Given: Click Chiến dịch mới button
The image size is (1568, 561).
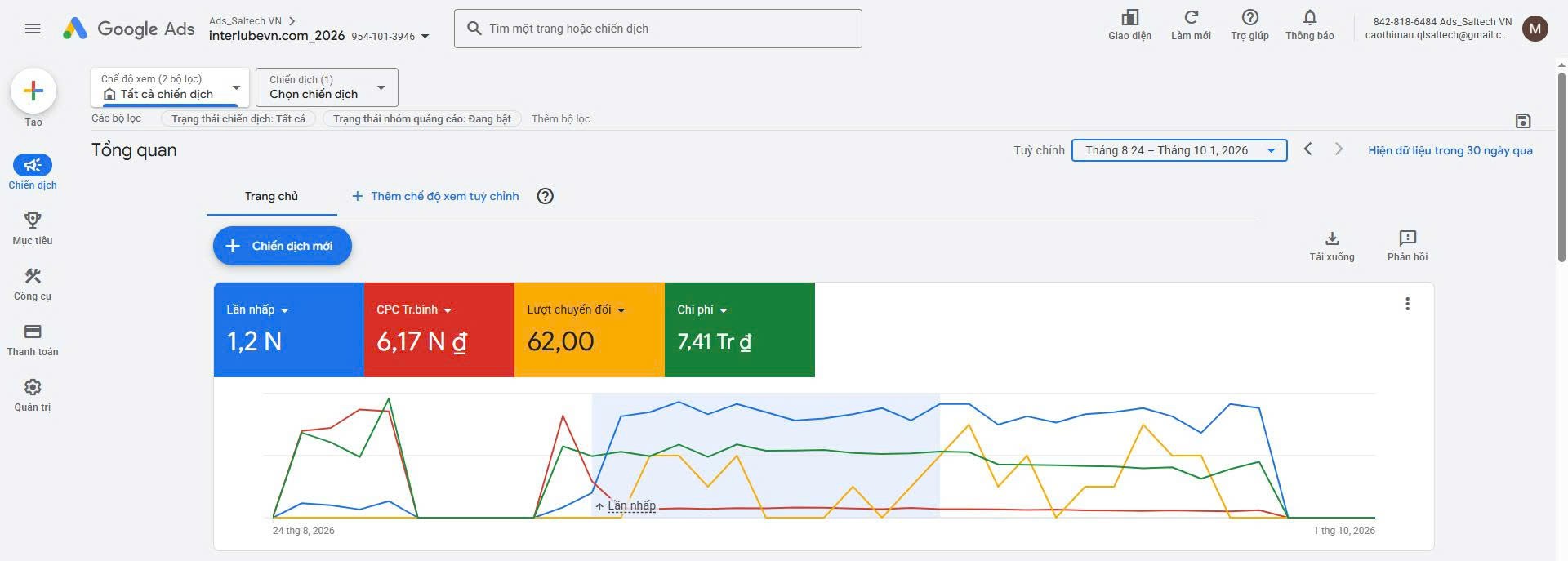Looking at the screenshot, I should [283, 246].
